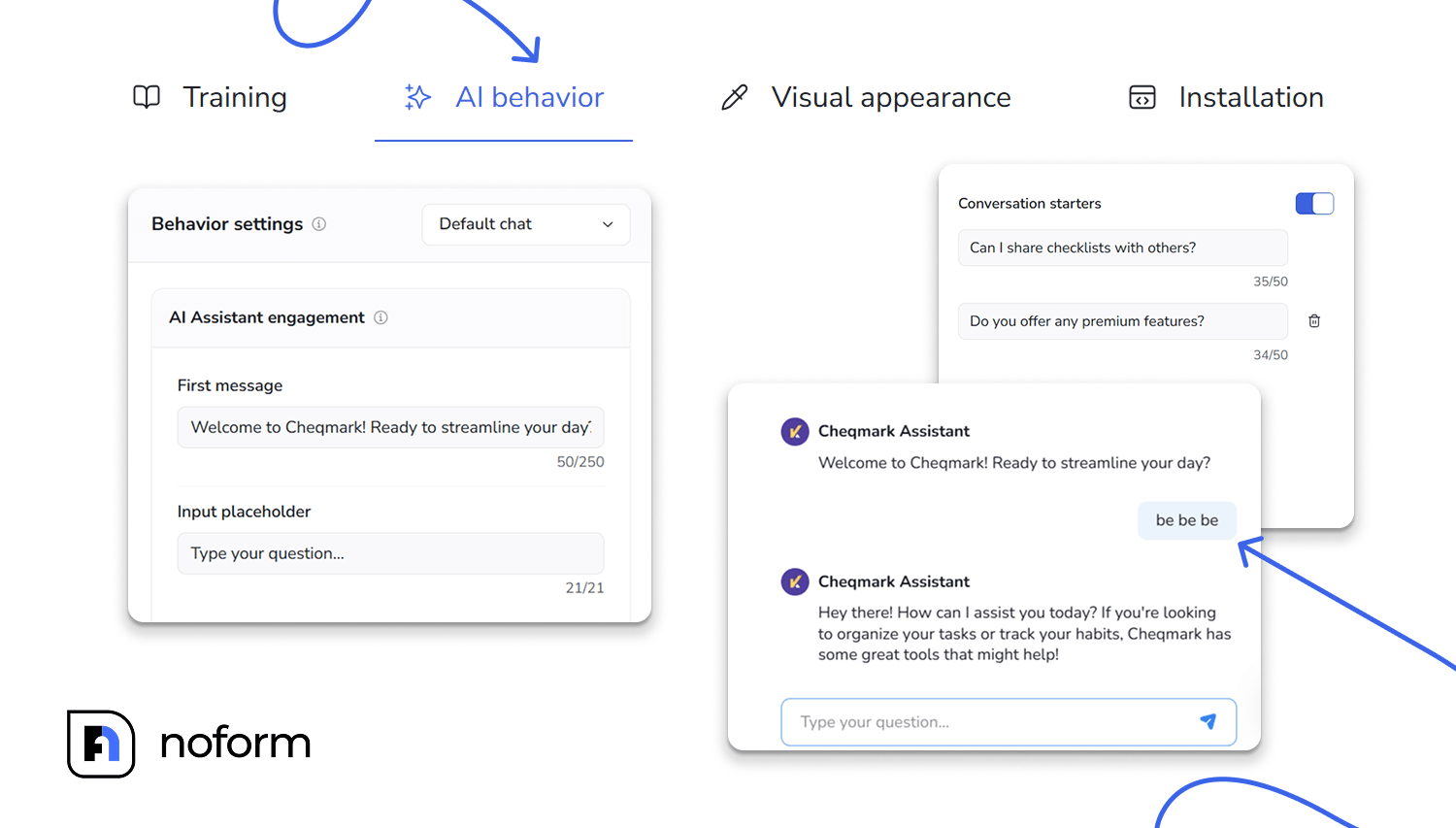The height and width of the screenshot is (828, 1456).
Task: Open the Installation tab
Action: tap(1250, 96)
